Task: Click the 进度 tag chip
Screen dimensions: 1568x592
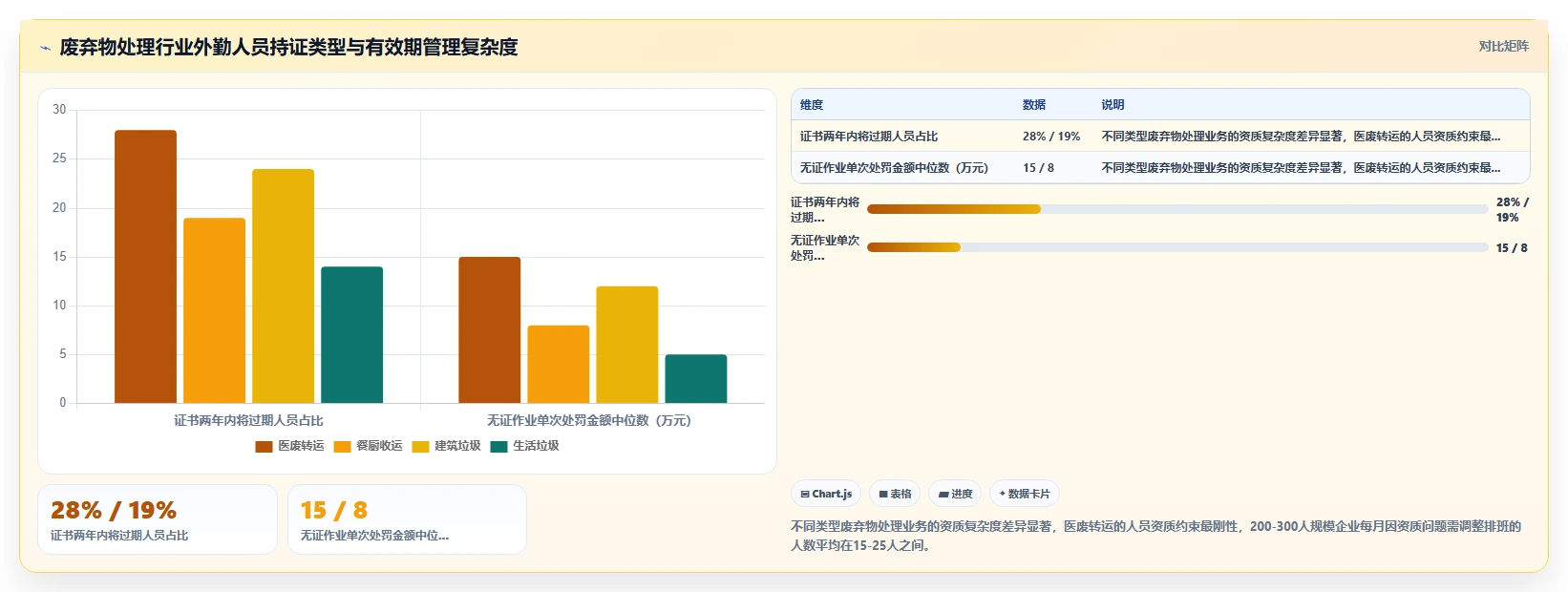Action: point(955,494)
